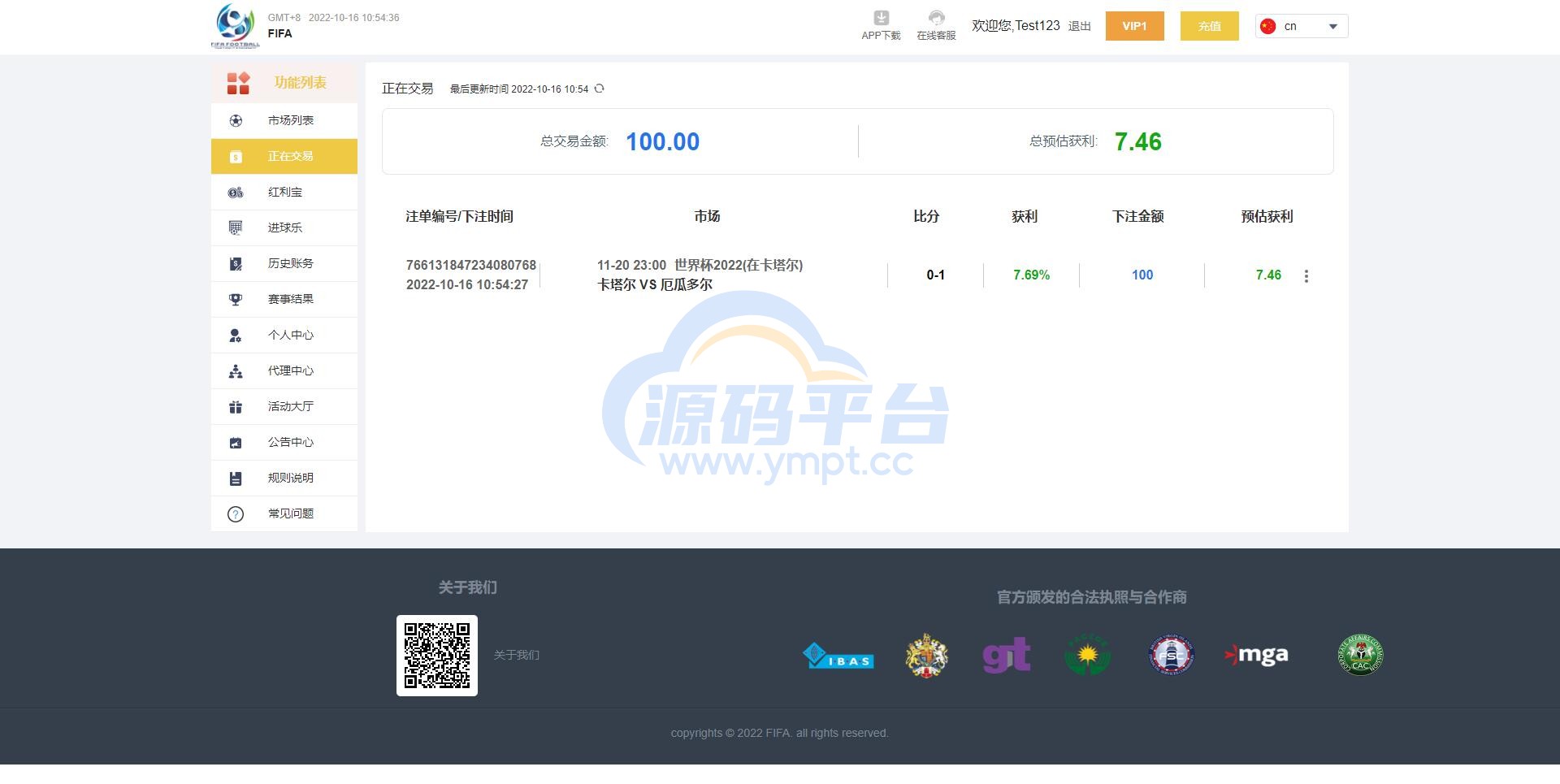
Task: Open 活动大厅 menu item
Action: pyautogui.click(x=284, y=406)
